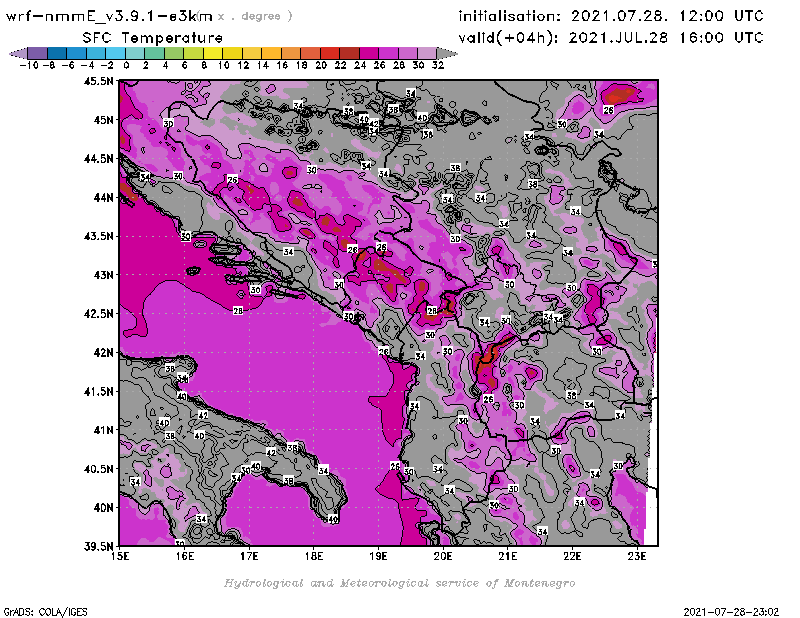Click the 'SFC Temperature' legend title
The height and width of the screenshot is (618, 800).
[x=153, y=38]
